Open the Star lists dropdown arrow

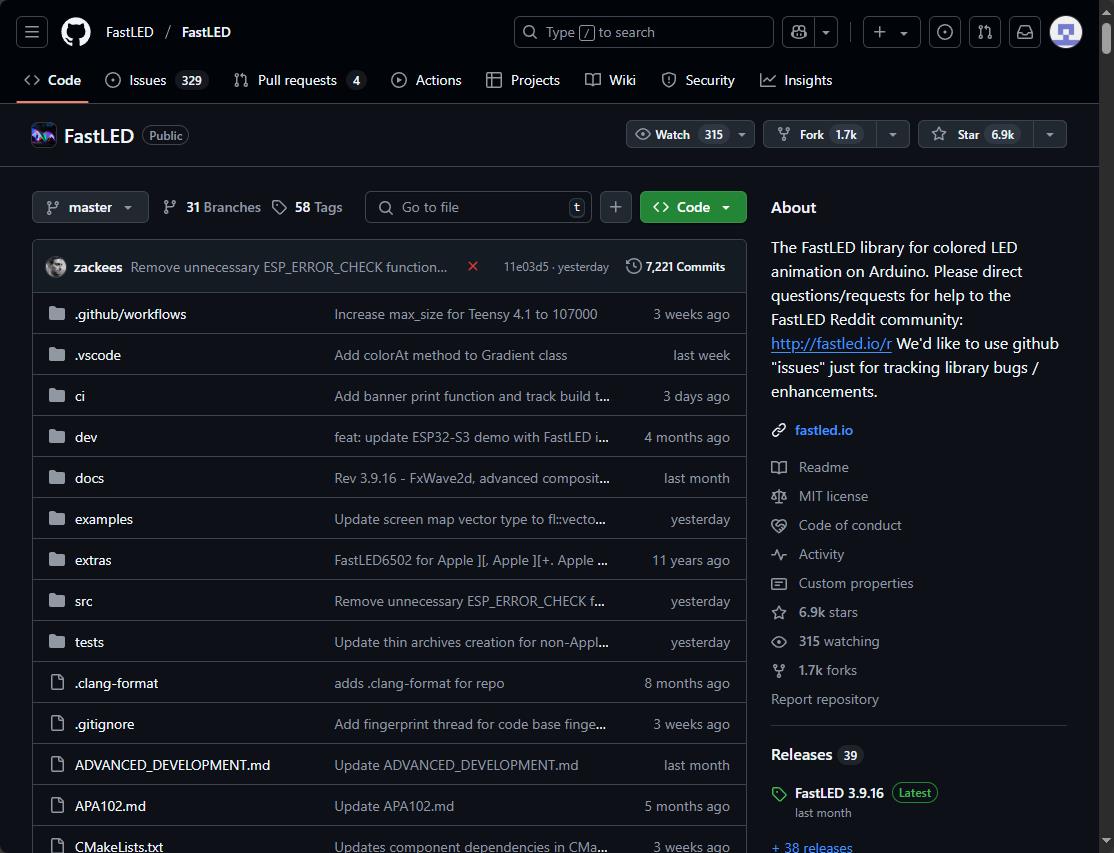(1049, 134)
